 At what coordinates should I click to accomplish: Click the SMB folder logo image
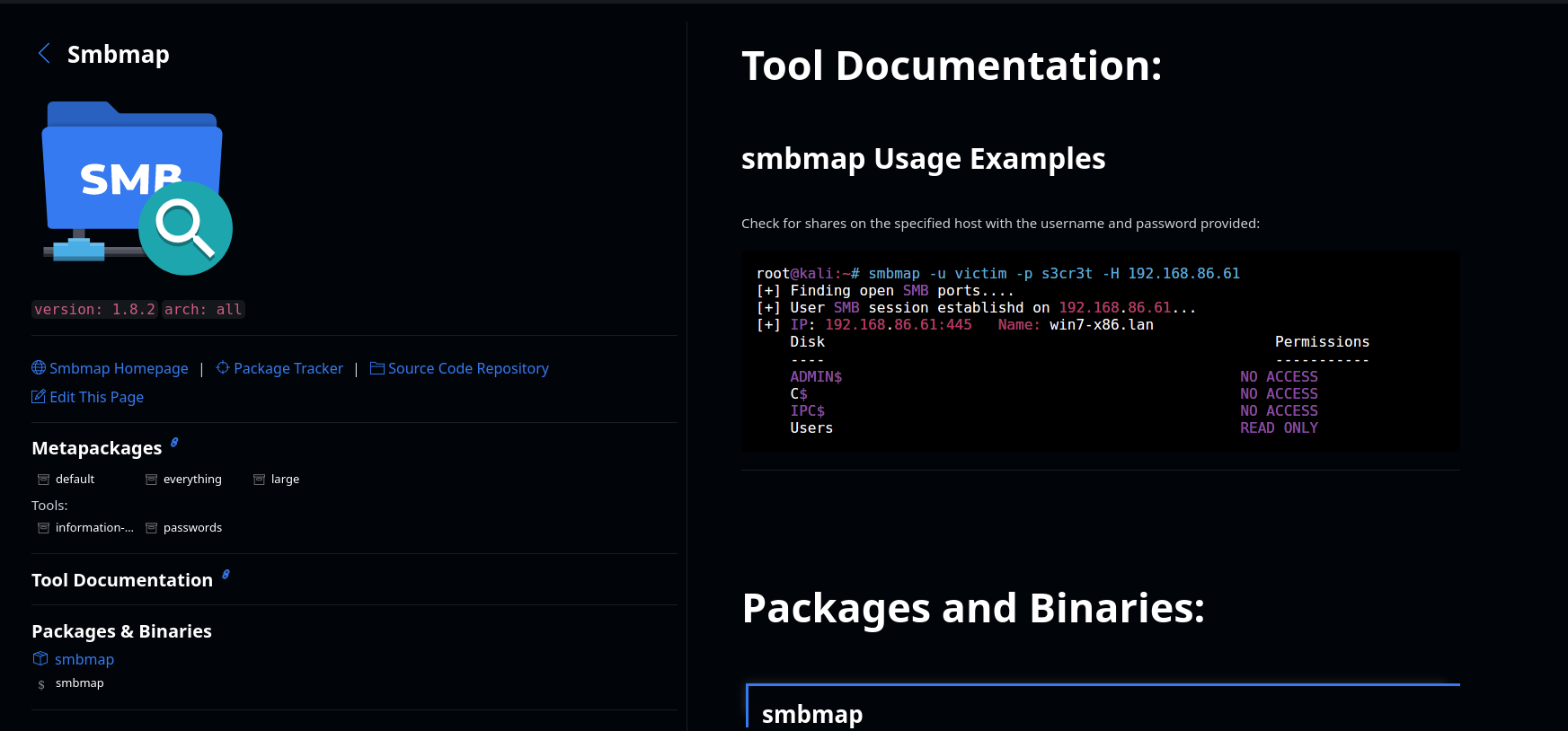[x=137, y=188]
